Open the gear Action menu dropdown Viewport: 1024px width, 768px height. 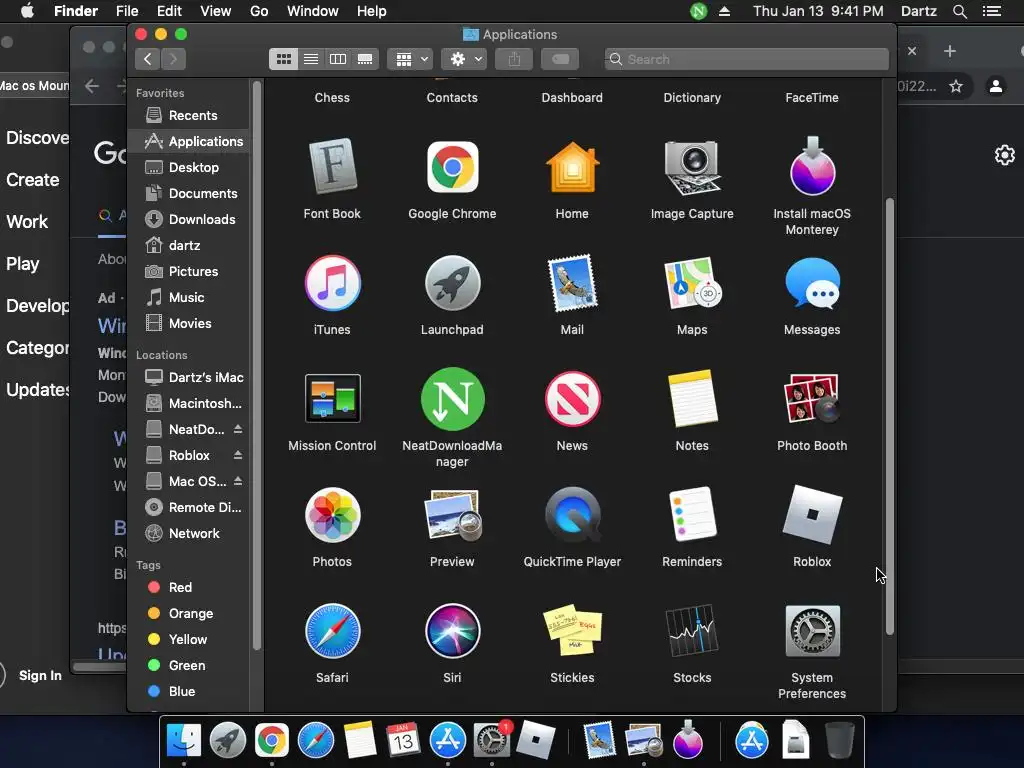(x=464, y=59)
